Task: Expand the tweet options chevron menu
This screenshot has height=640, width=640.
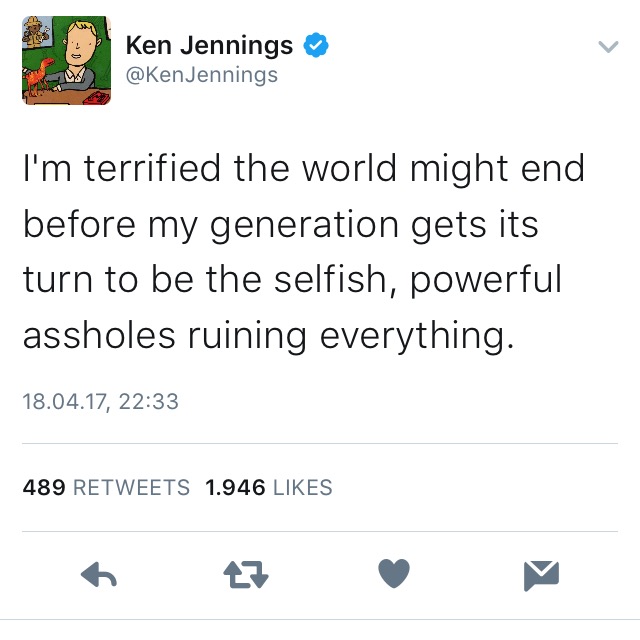Action: 606,46
